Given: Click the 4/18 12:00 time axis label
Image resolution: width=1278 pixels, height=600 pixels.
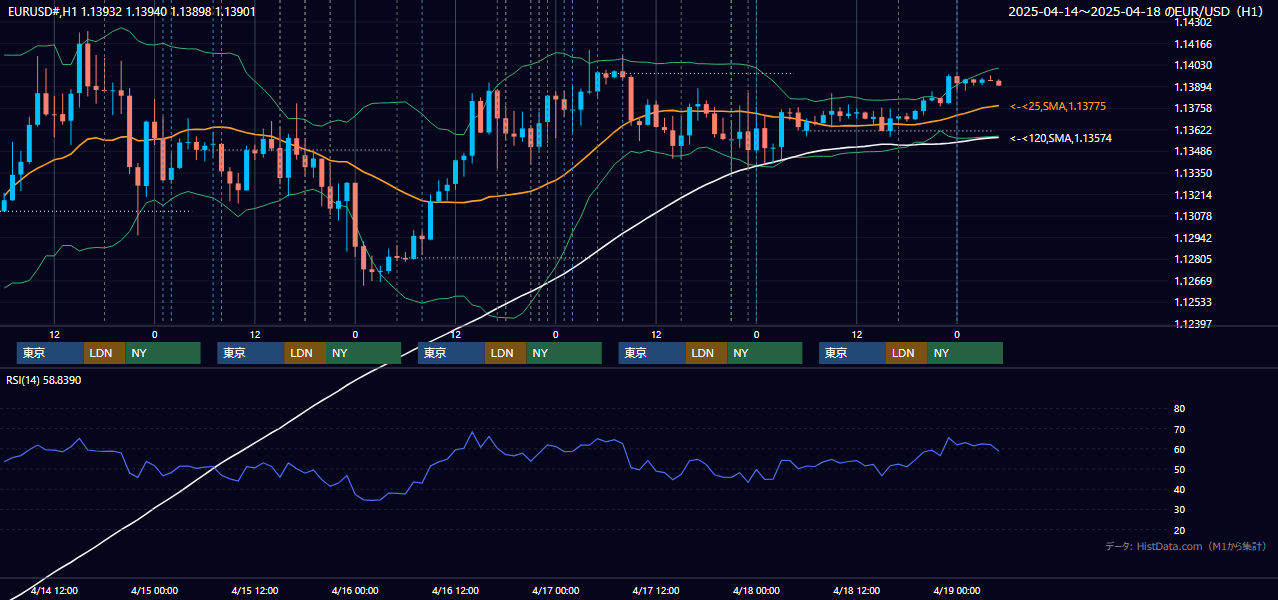Looking at the screenshot, I should coord(856,590).
